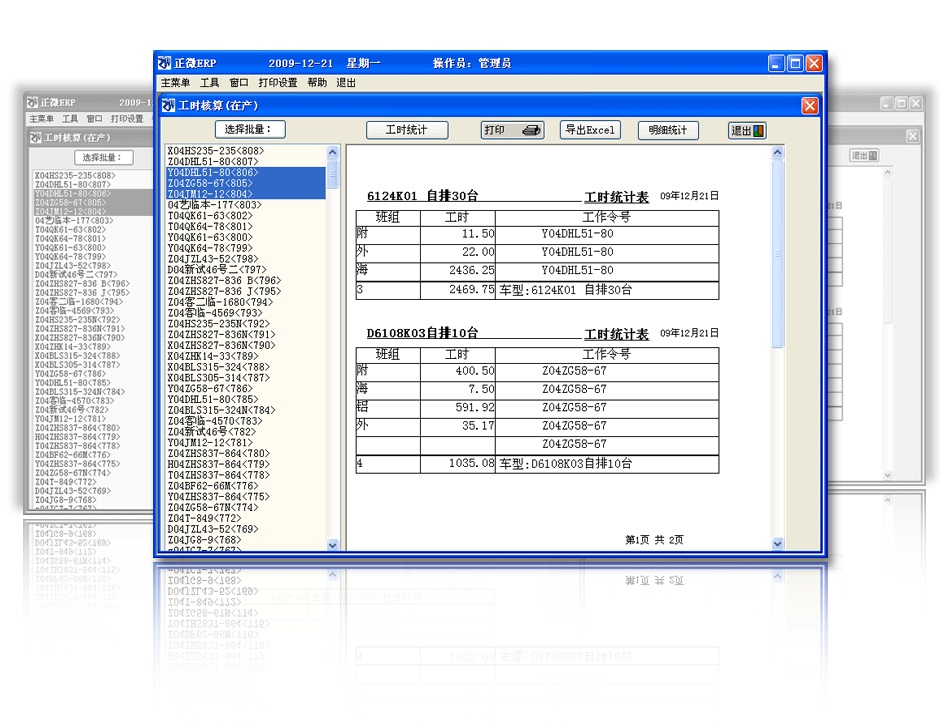Viewport: 951px width, 728px height.
Task: Click the down arrow on the report preview scrollbar
Action: coord(778,544)
